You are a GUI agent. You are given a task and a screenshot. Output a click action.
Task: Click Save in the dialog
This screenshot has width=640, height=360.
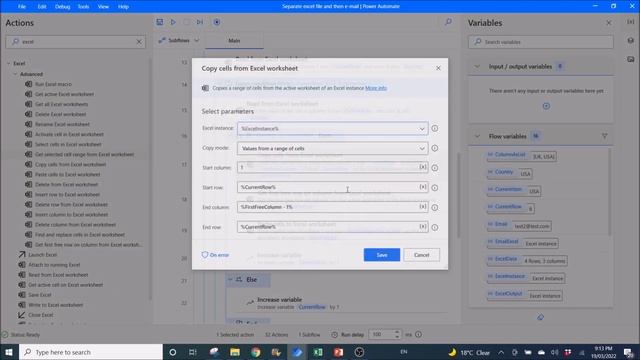[382, 255]
